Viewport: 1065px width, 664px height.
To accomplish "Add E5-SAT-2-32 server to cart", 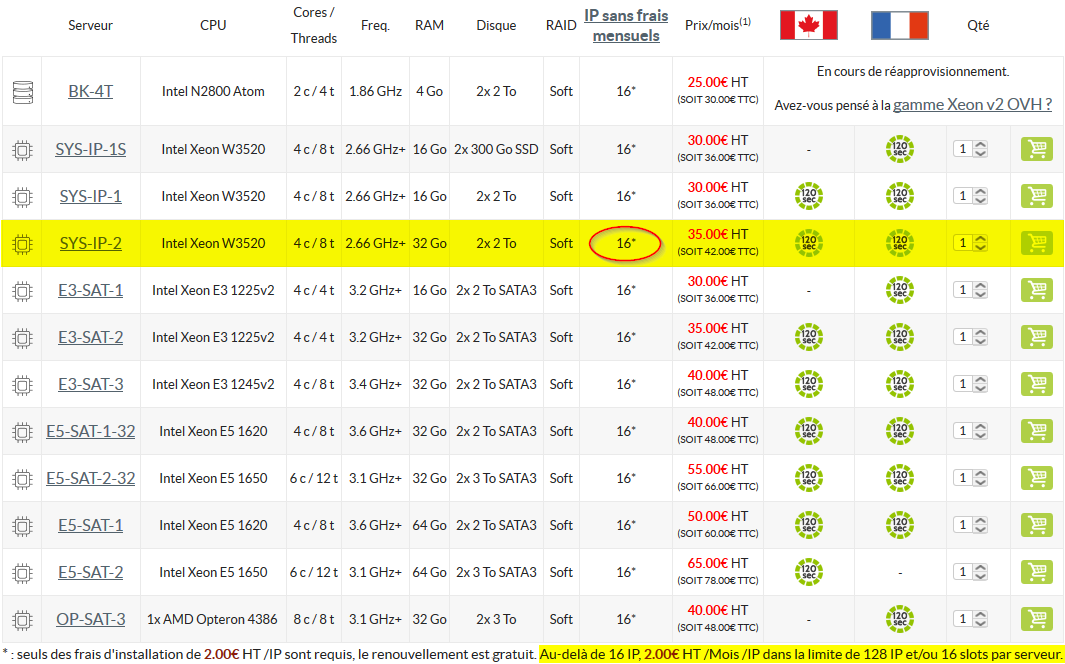I will tap(1036, 478).
